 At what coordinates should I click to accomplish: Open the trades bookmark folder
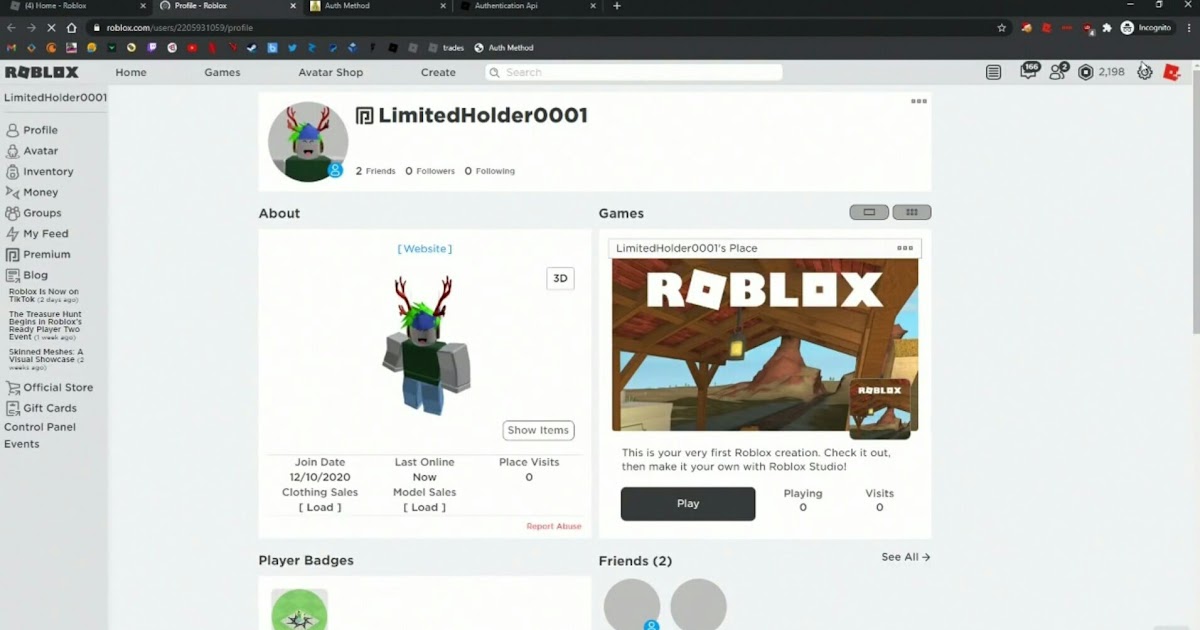(x=447, y=47)
